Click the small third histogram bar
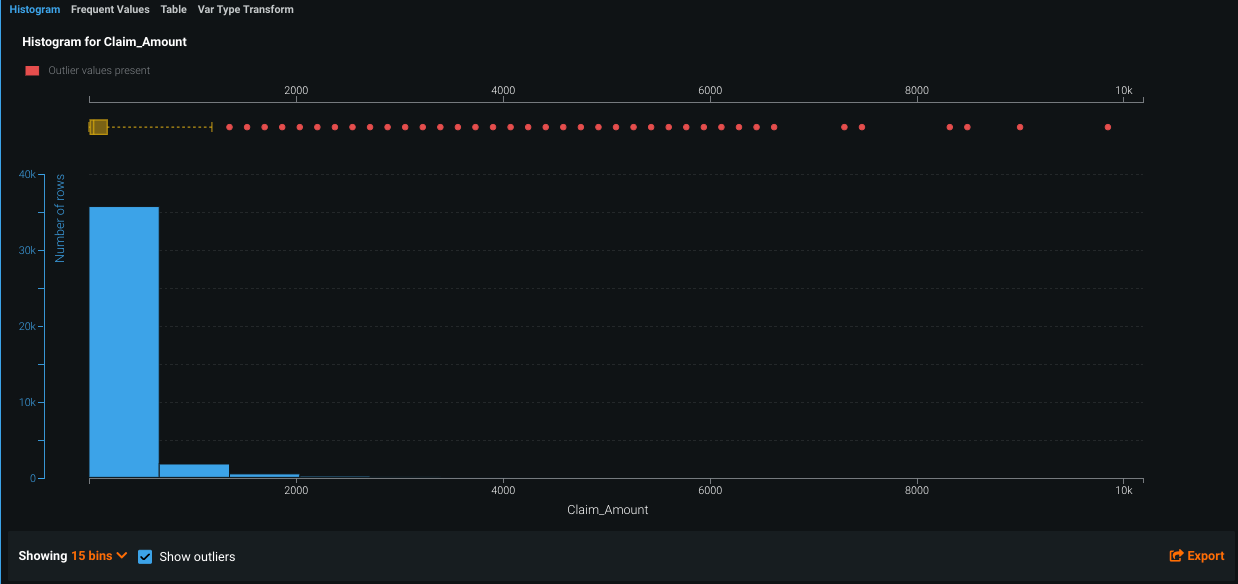 click(x=264, y=476)
